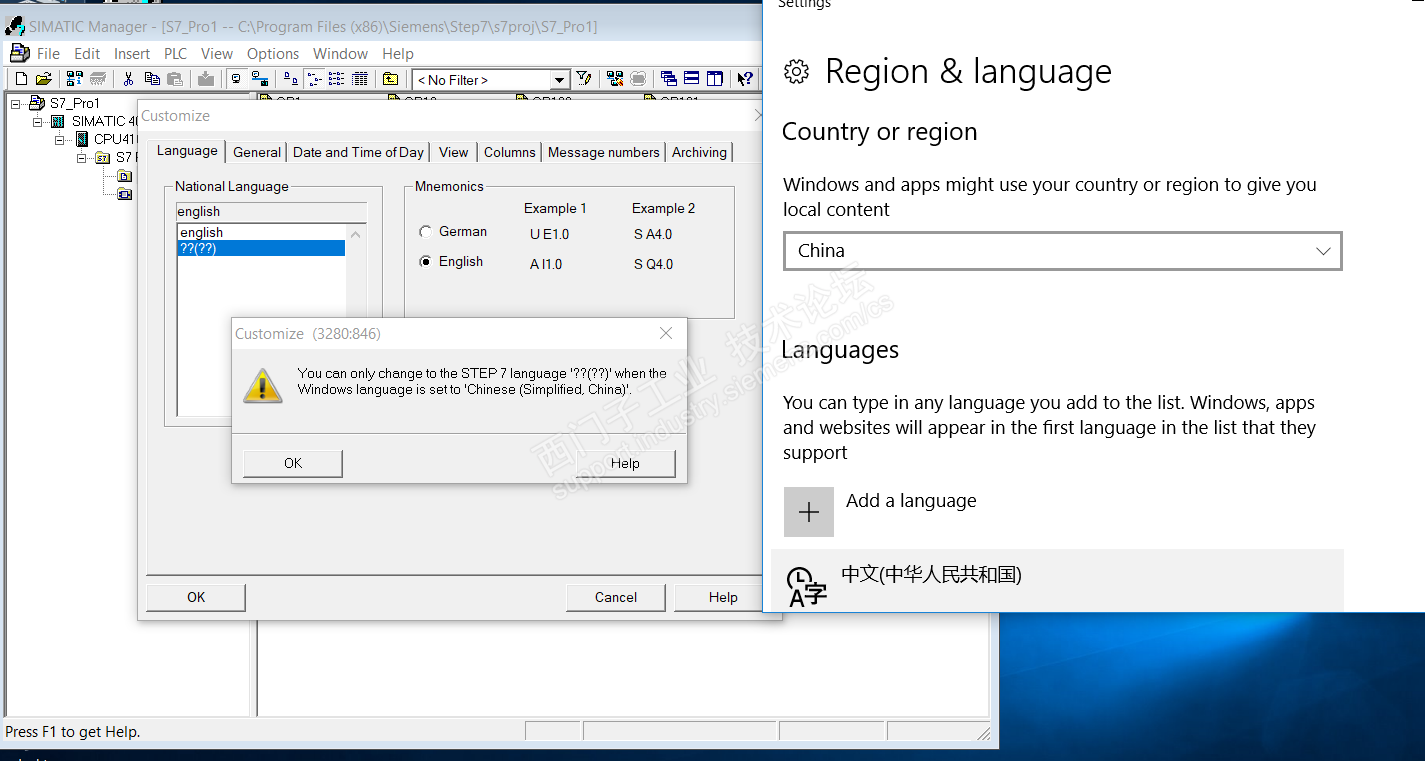Click OK in the warning message box
Viewport: 1425px width, 761px height.
pos(293,463)
